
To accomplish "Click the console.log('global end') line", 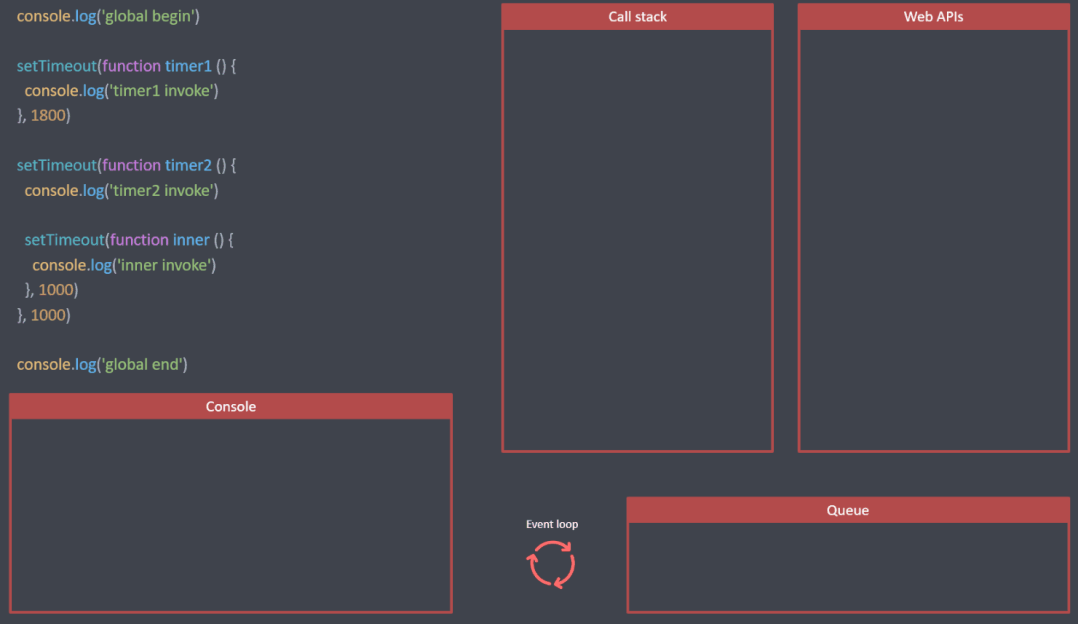I will click(102, 364).
